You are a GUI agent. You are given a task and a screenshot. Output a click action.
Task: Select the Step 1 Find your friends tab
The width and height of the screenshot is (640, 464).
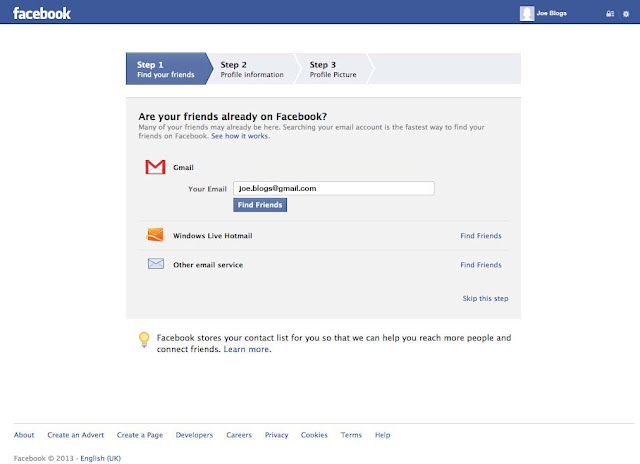[x=165, y=69]
